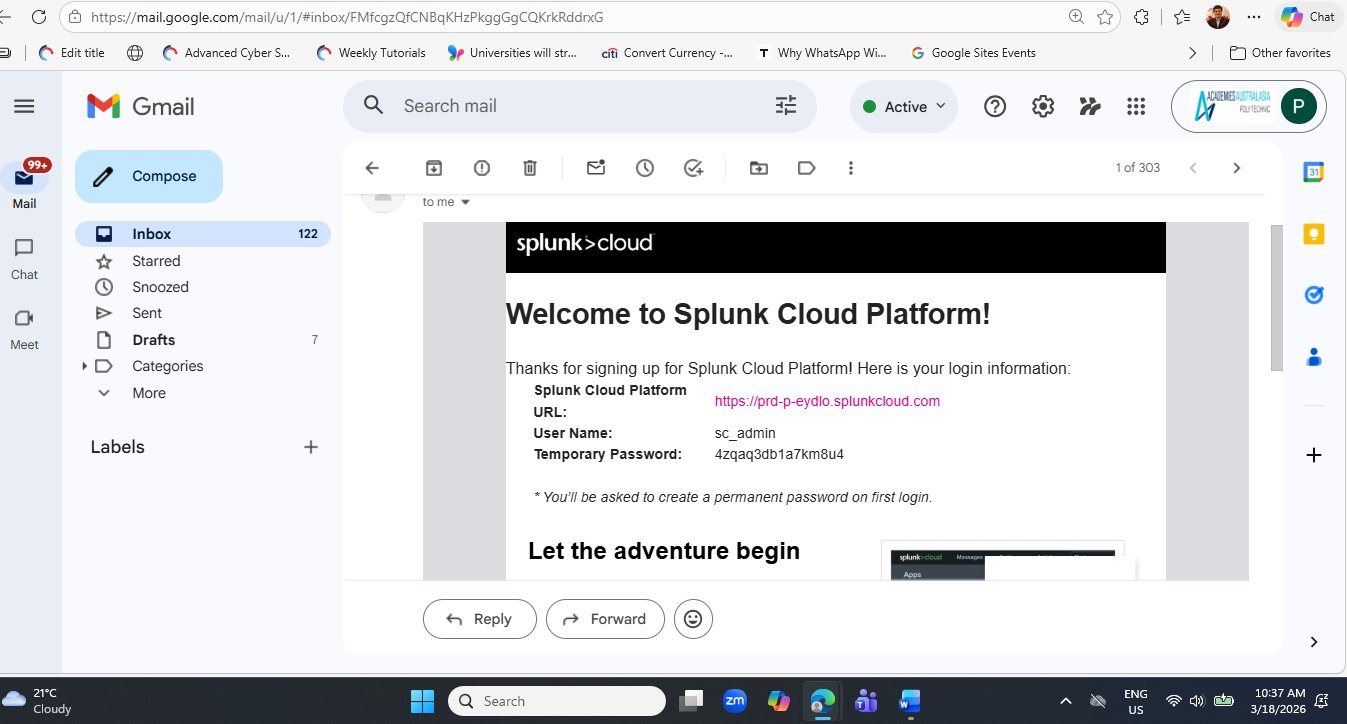Toggle the main Gmail navigation menu
The width and height of the screenshot is (1347, 724).
click(25, 105)
